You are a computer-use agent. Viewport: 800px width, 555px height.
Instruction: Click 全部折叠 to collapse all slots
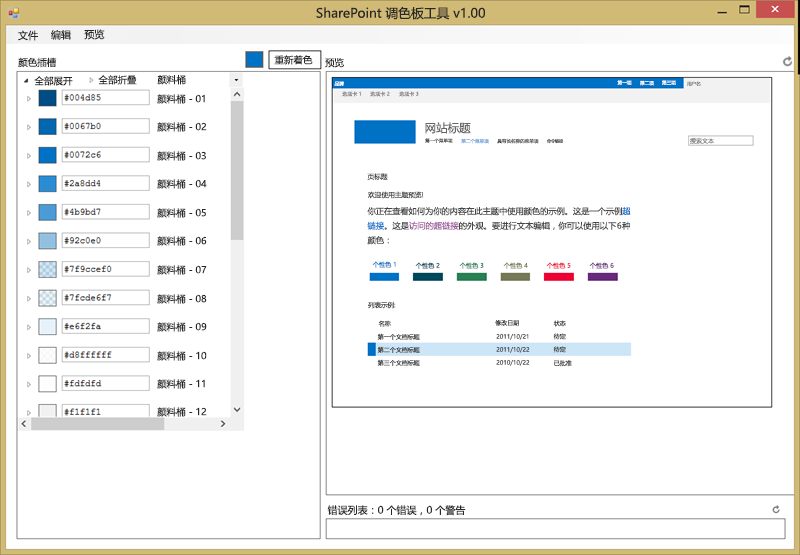click(x=117, y=80)
